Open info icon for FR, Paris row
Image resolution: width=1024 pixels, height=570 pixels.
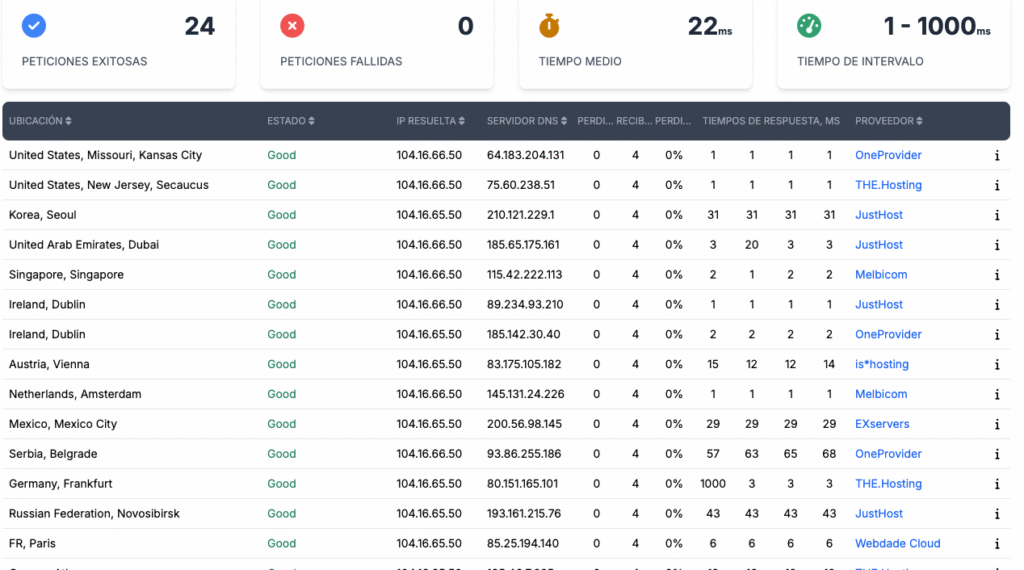[x=997, y=544]
